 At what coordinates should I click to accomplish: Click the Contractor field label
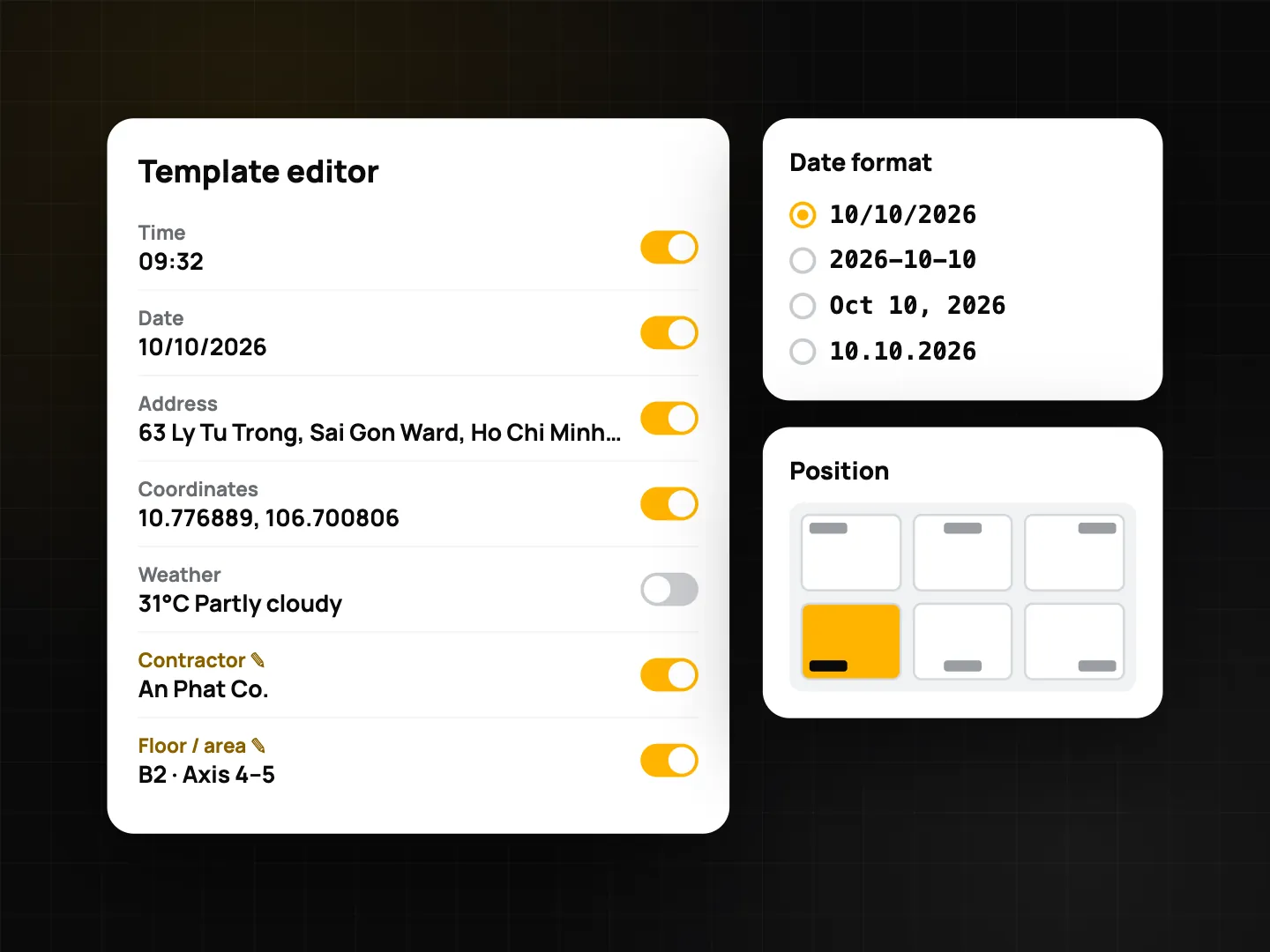[x=191, y=660]
